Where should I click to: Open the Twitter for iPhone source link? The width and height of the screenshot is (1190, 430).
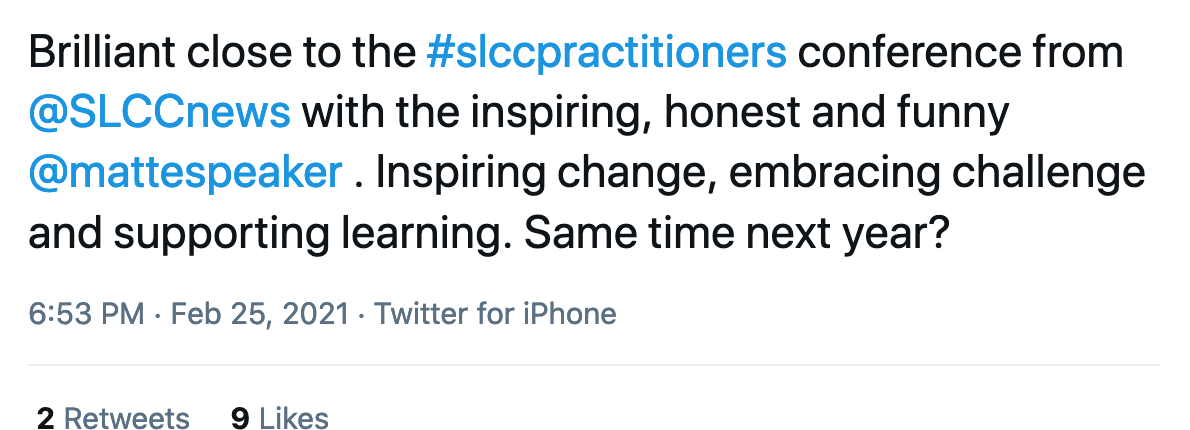click(x=496, y=313)
